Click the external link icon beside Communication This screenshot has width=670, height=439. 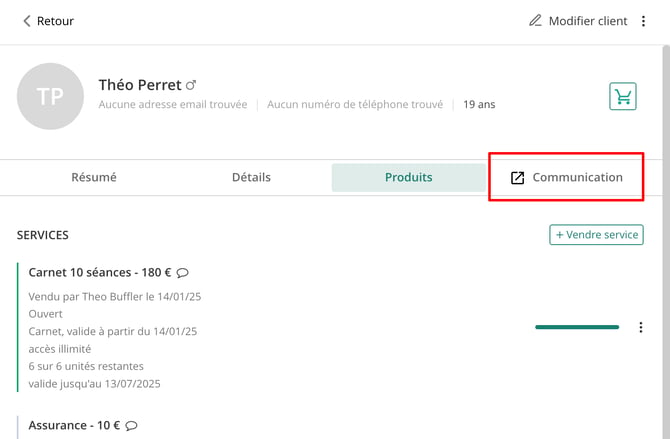(517, 178)
